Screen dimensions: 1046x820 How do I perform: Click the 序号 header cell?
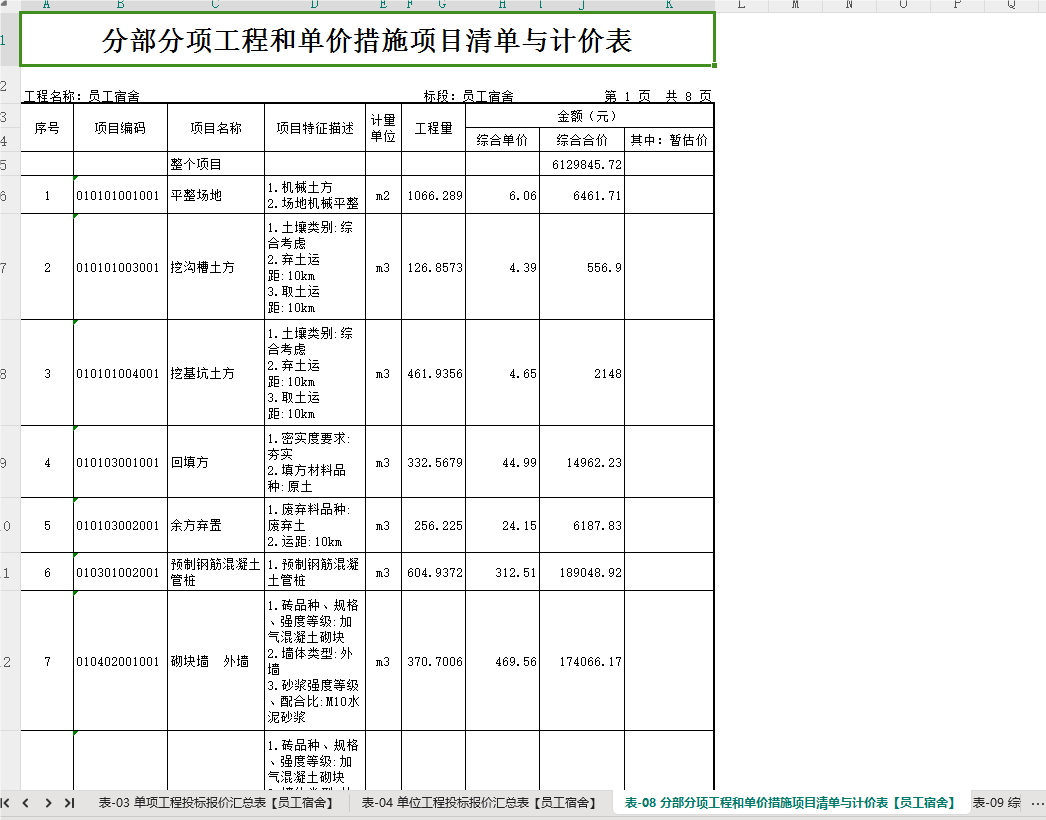pos(47,127)
